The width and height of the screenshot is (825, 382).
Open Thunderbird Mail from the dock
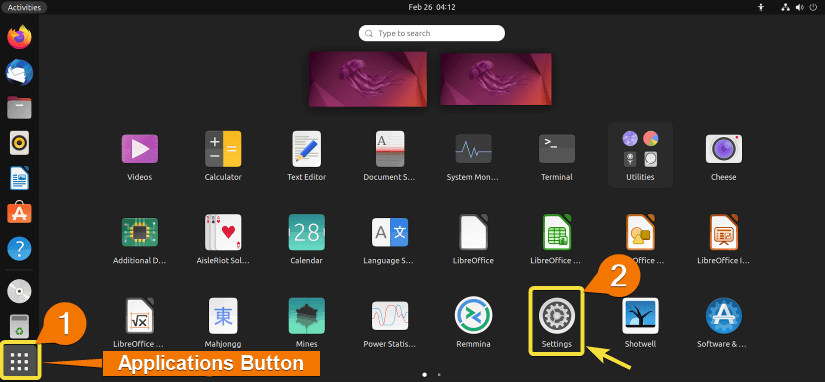19,72
